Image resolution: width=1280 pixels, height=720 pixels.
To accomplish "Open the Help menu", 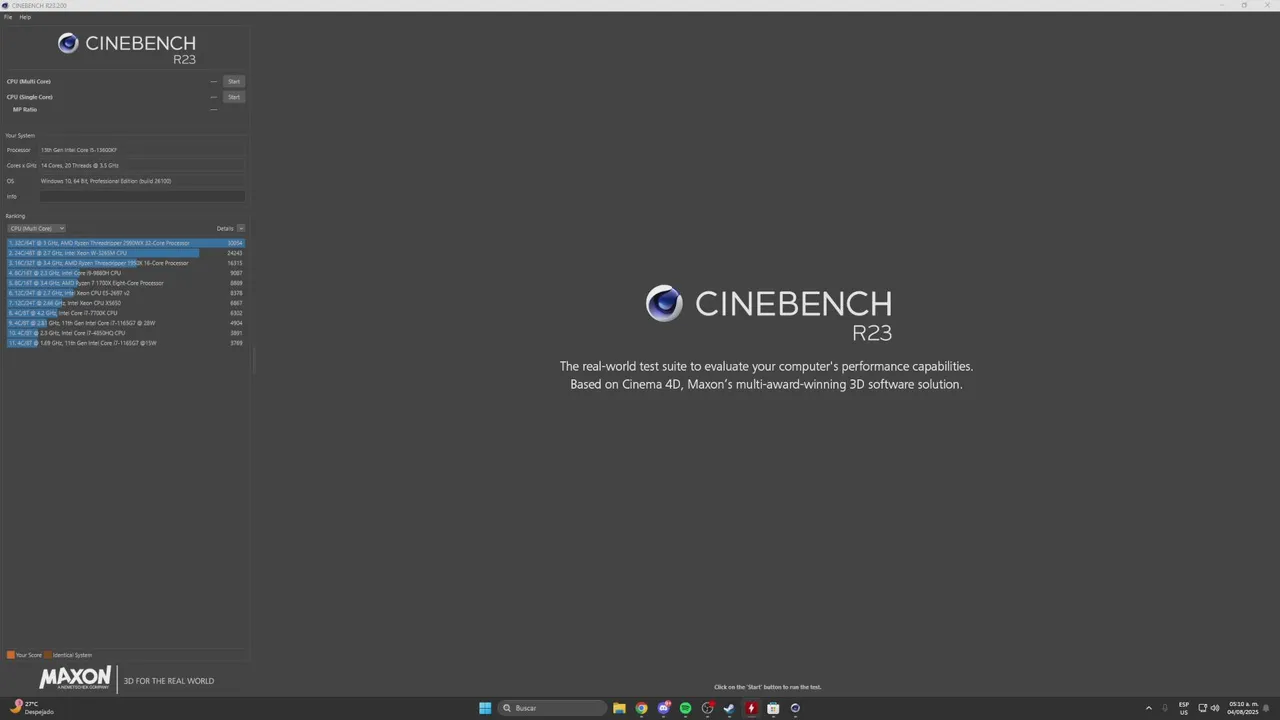I will (25, 17).
